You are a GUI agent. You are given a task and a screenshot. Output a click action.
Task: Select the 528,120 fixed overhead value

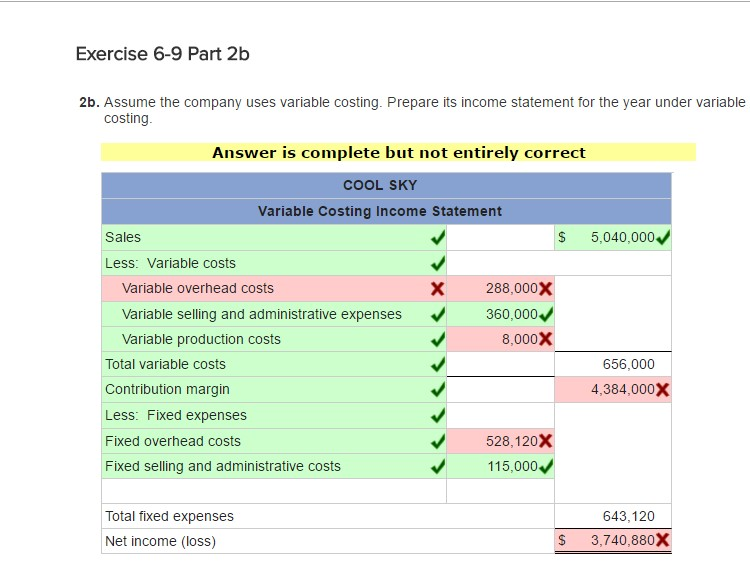pos(512,441)
